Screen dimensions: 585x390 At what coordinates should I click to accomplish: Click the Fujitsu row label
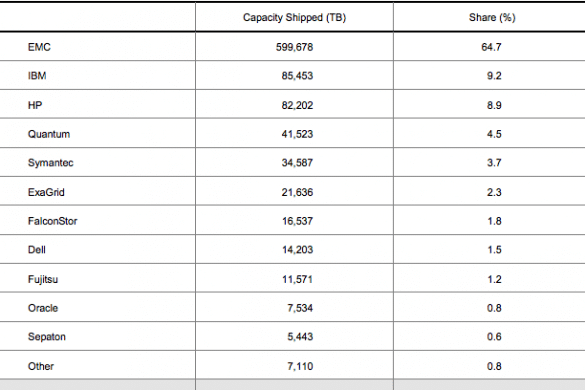tap(43, 280)
